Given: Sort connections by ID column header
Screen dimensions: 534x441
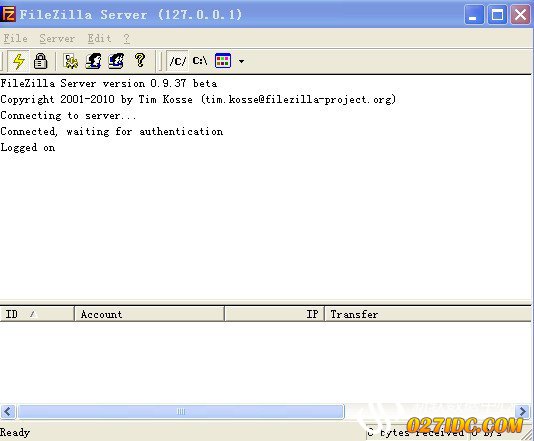Looking at the screenshot, I should (37, 314).
